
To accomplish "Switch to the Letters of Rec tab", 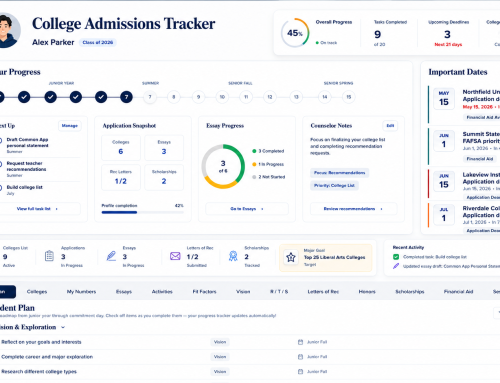I will (x=323, y=292).
